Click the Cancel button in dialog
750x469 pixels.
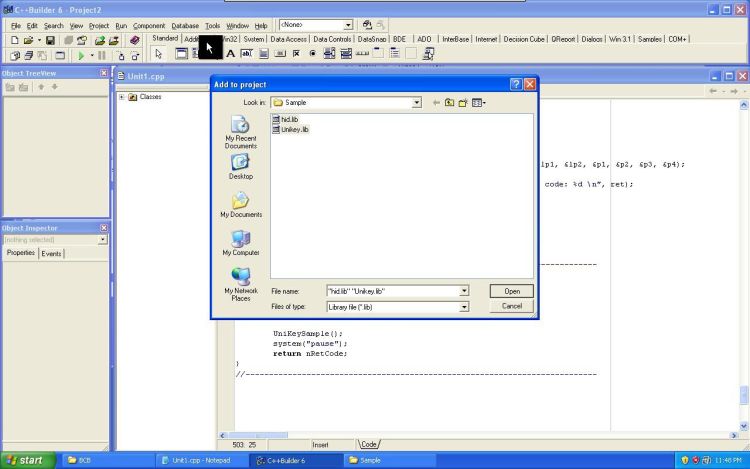pyautogui.click(x=511, y=306)
